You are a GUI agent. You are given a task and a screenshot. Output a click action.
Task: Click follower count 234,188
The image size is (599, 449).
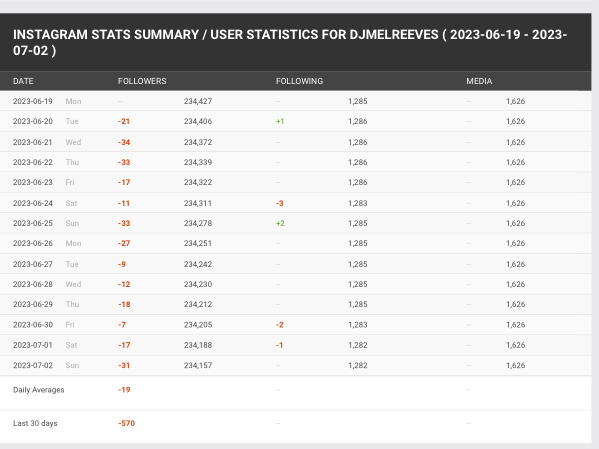pos(198,345)
